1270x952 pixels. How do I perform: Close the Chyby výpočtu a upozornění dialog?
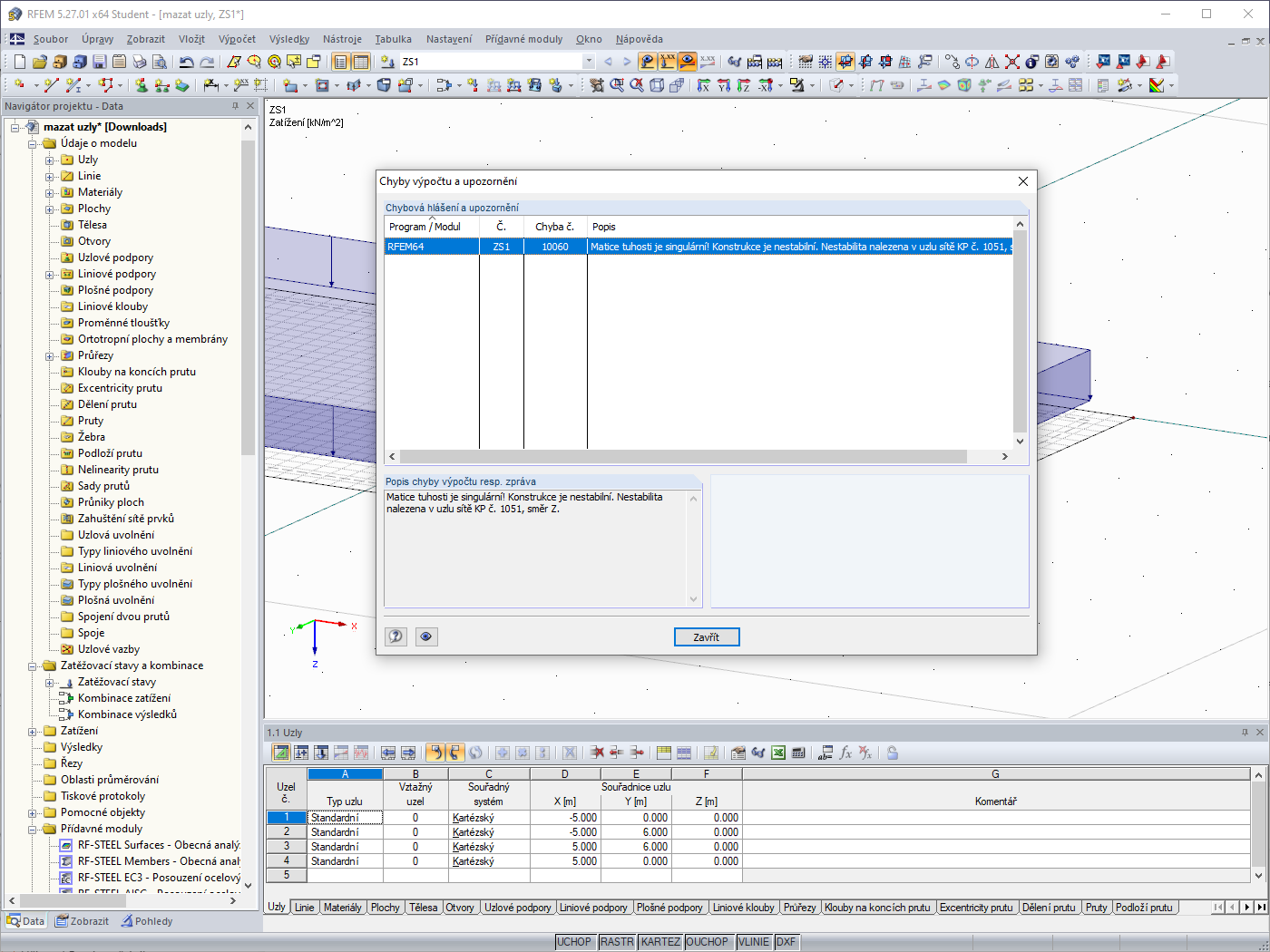(1023, 181)
